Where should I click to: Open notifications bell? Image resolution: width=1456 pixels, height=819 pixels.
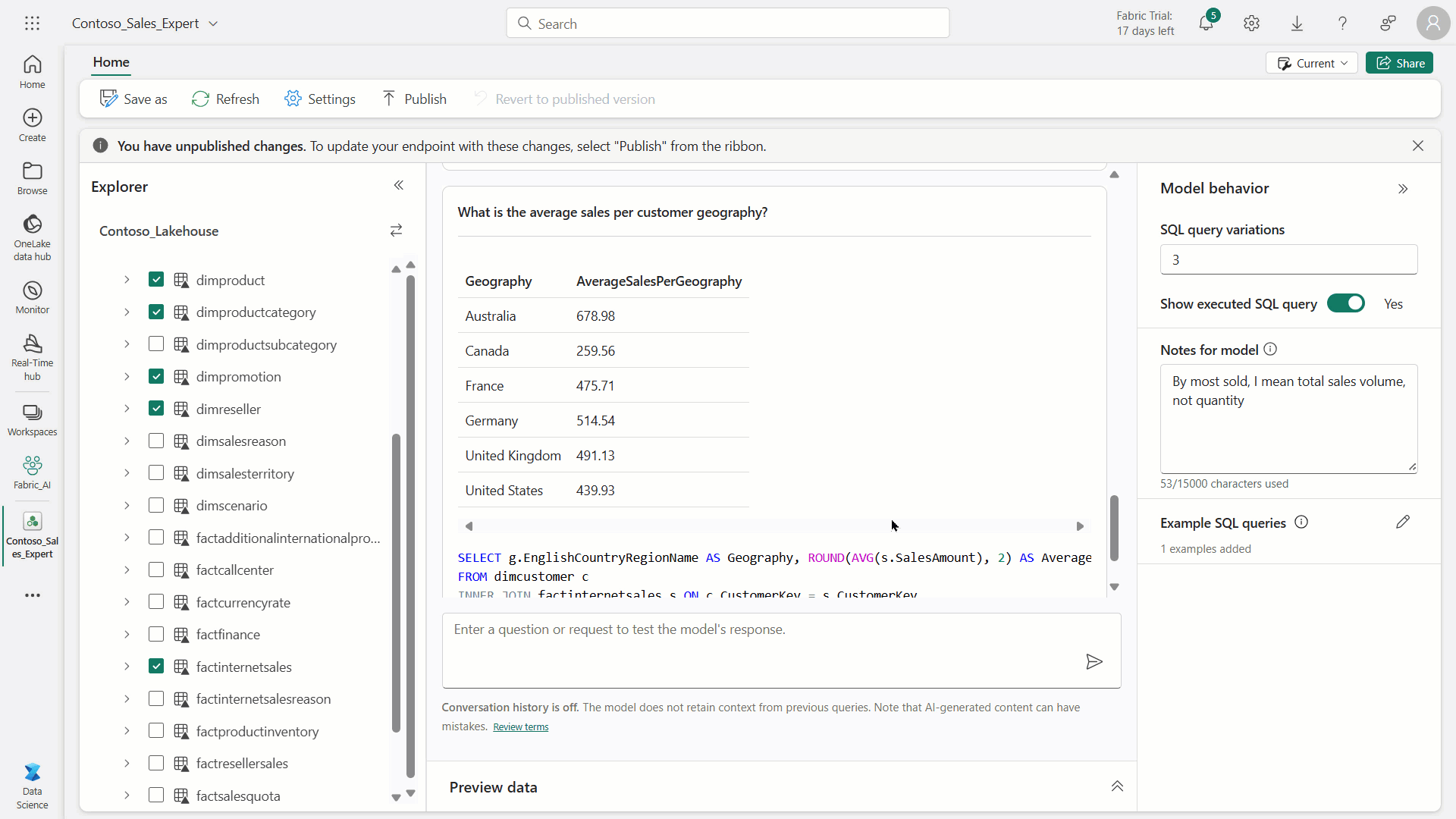tap(1206, 24)
